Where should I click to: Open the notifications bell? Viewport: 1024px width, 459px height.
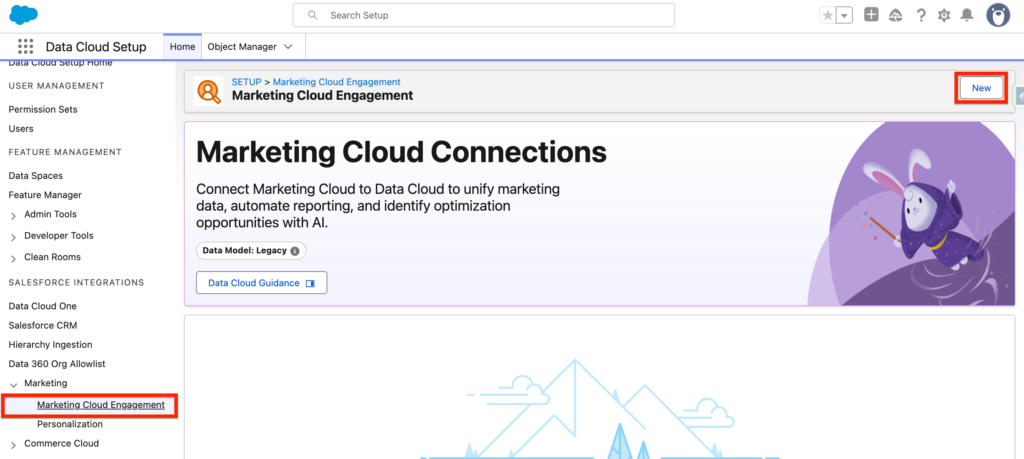pyautogui.click(x=966, y=15)
